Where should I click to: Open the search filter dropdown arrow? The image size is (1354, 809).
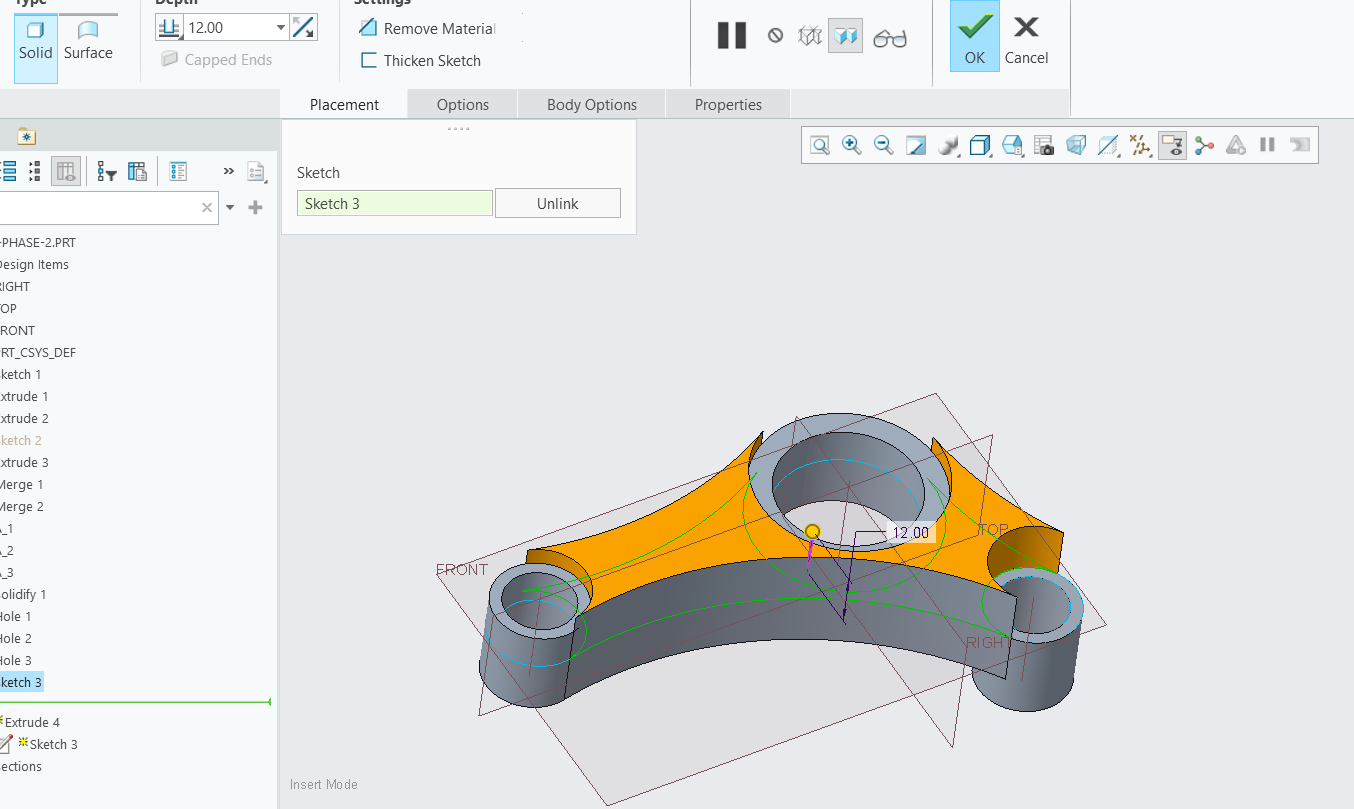pos(230,207)
